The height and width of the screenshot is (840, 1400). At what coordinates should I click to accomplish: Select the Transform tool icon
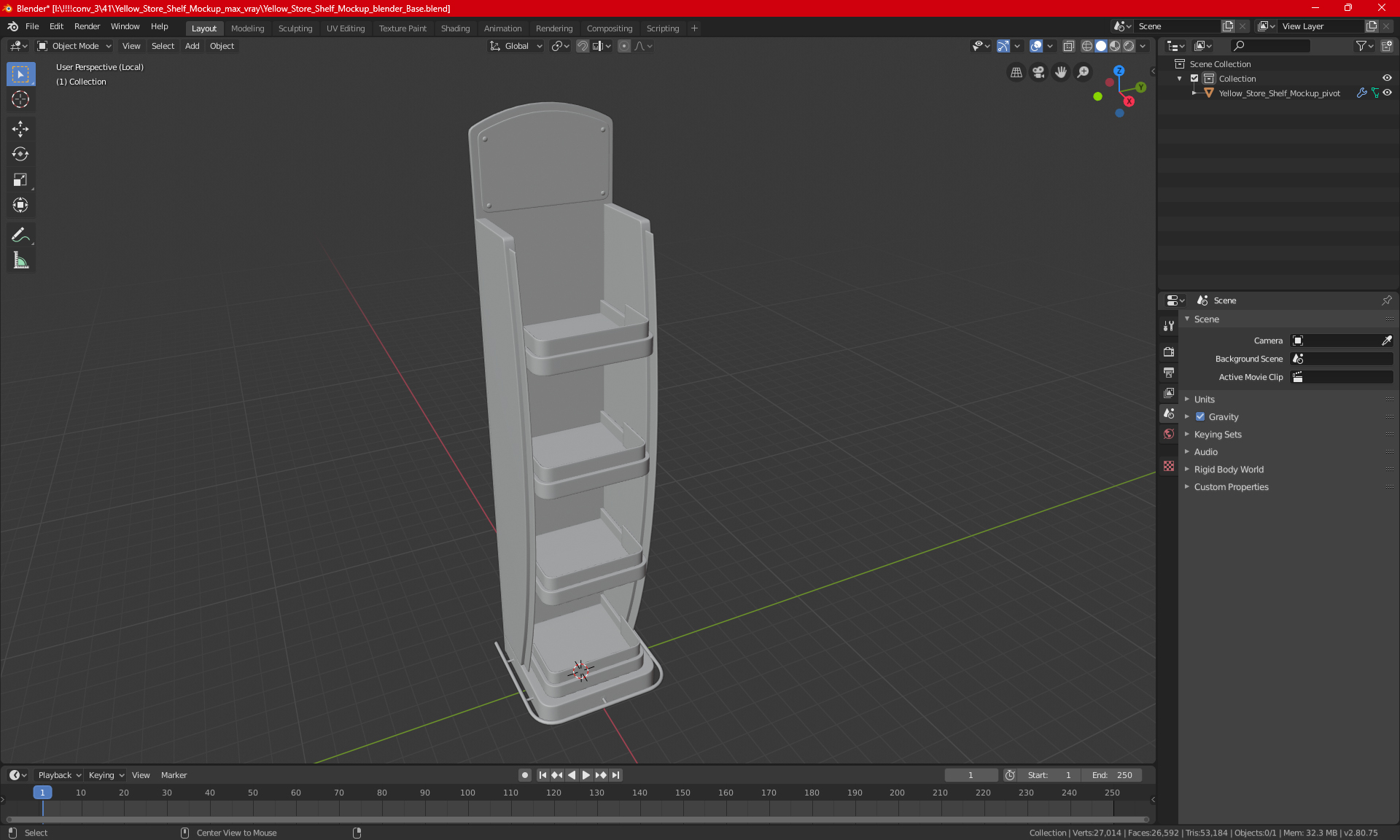pos(20,205)
